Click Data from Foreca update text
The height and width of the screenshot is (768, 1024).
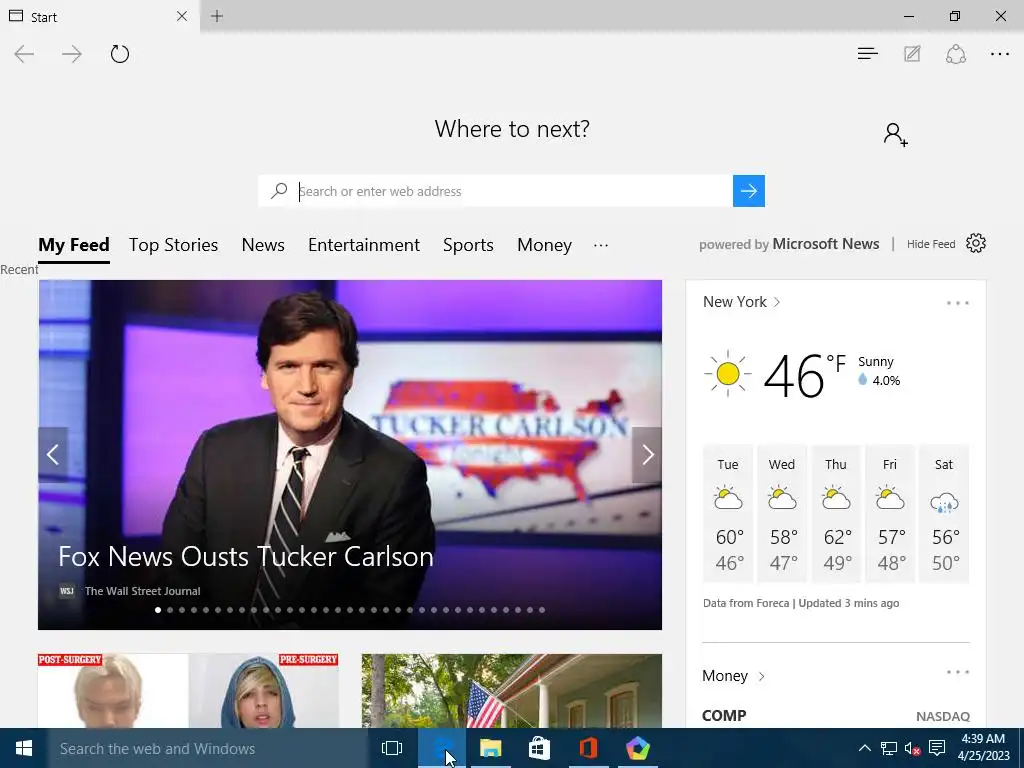(801, 603)
